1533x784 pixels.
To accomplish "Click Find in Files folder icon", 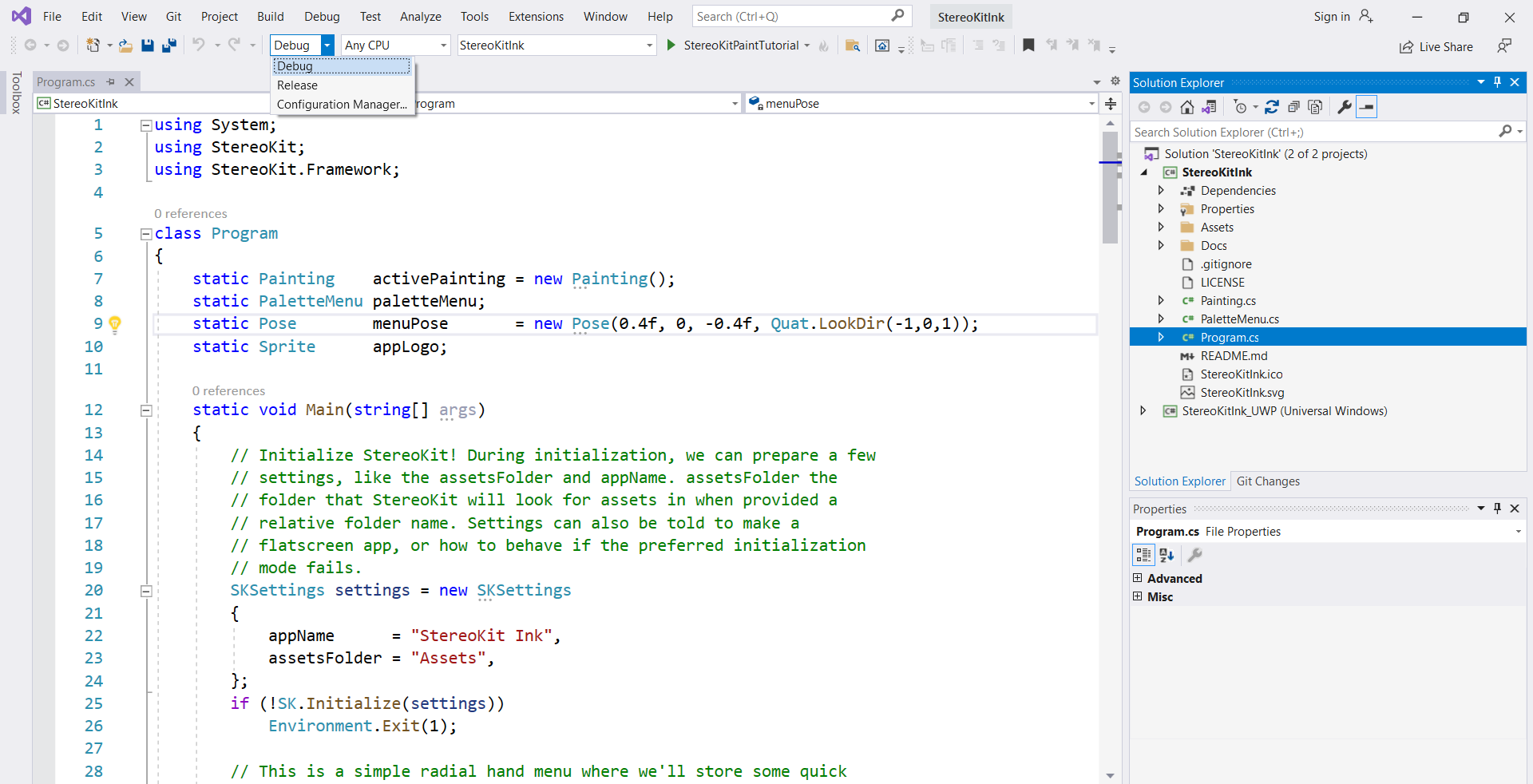I will click(x=853, y=46).
